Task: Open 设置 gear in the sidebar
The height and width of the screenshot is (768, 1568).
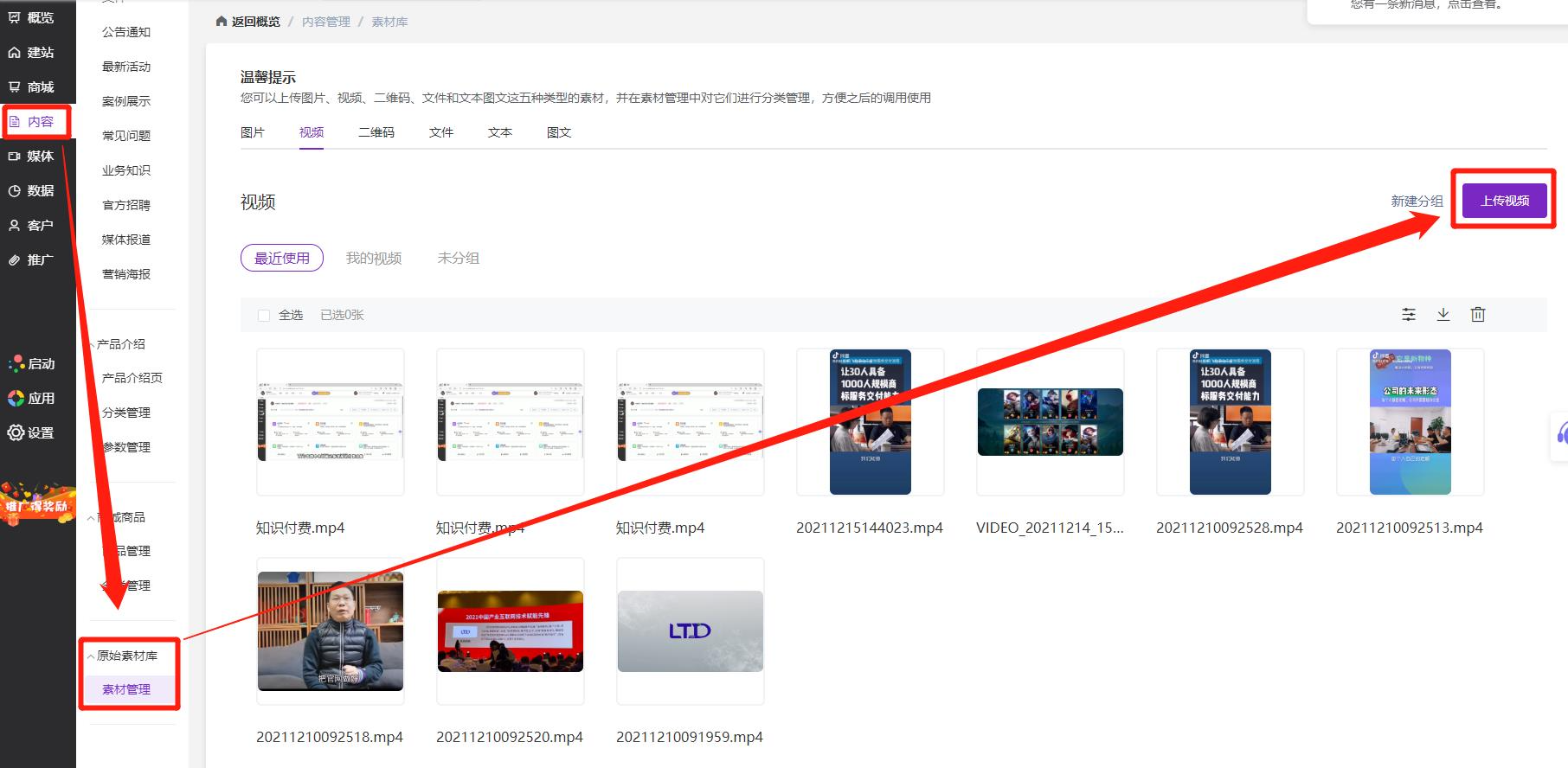Action: tap(31, 433)
